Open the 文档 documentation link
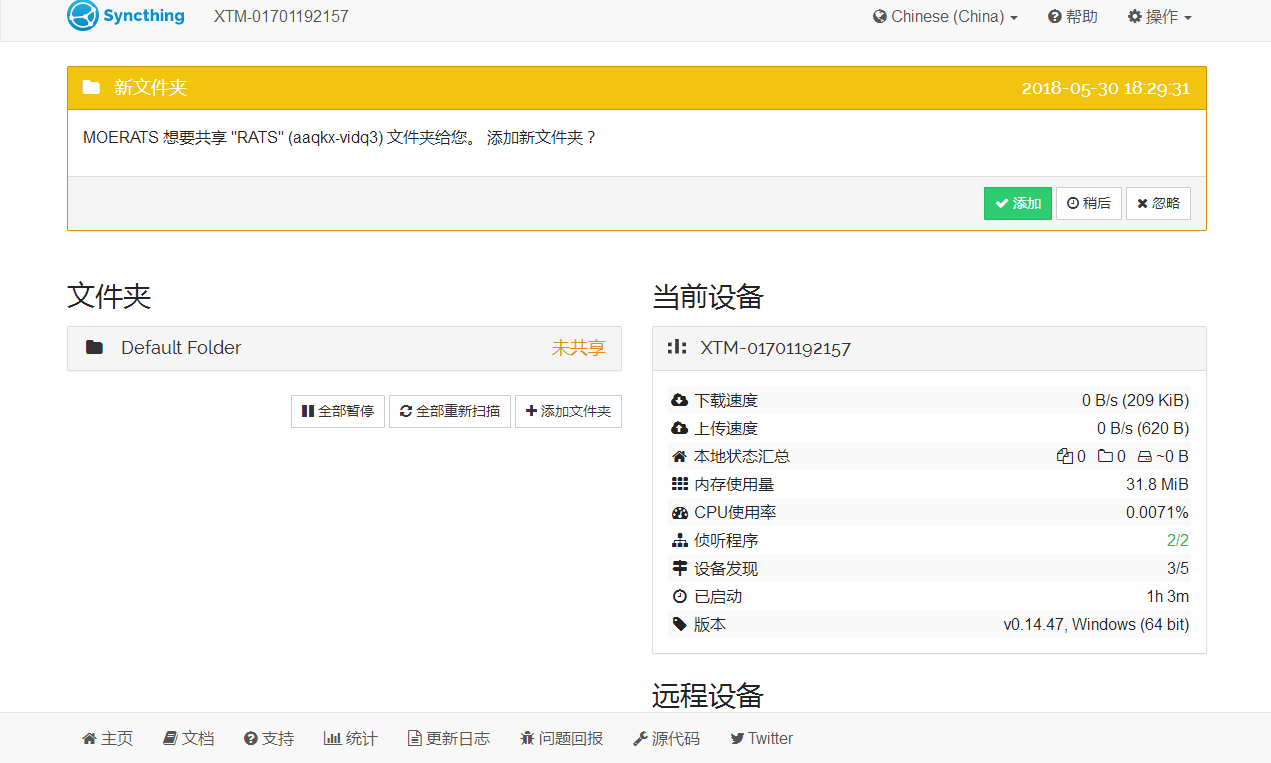The image size is (1271, 763). pos(189,738)
